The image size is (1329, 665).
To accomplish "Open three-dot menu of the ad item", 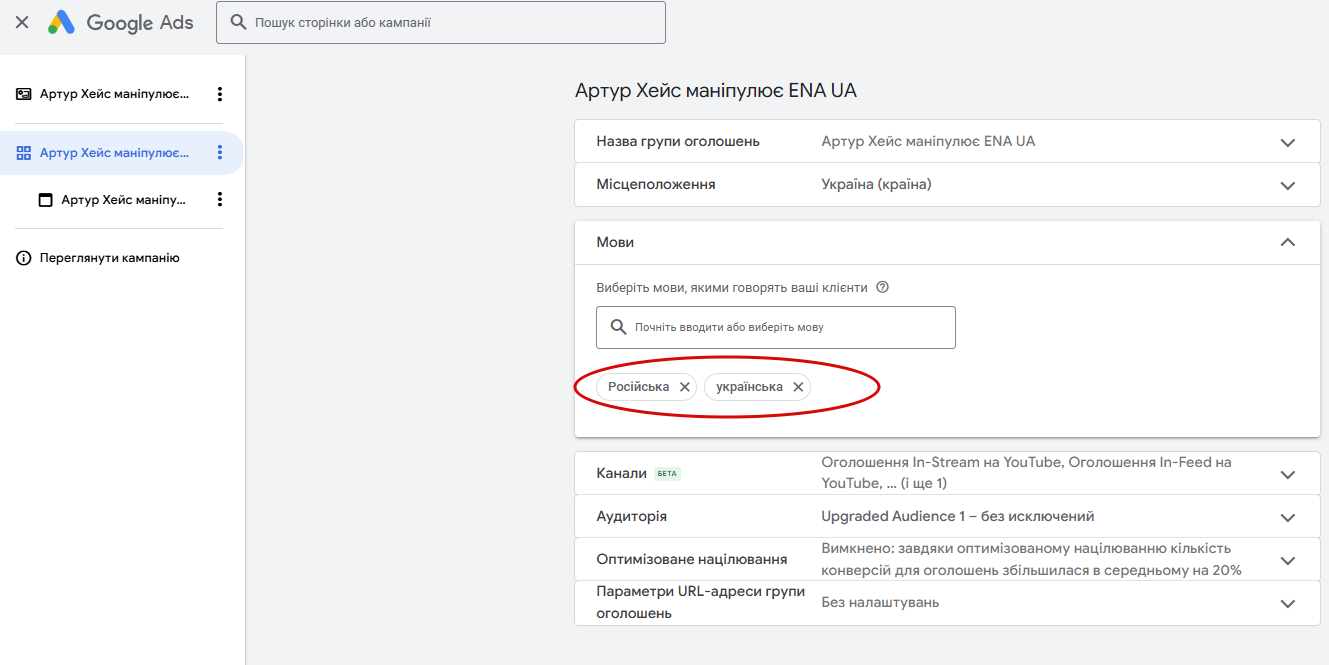I will pyautogui.click(x=220, y=200).
